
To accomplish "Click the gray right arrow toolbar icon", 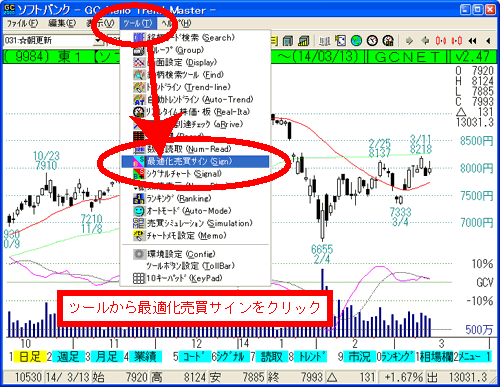I will click(409, 41).
